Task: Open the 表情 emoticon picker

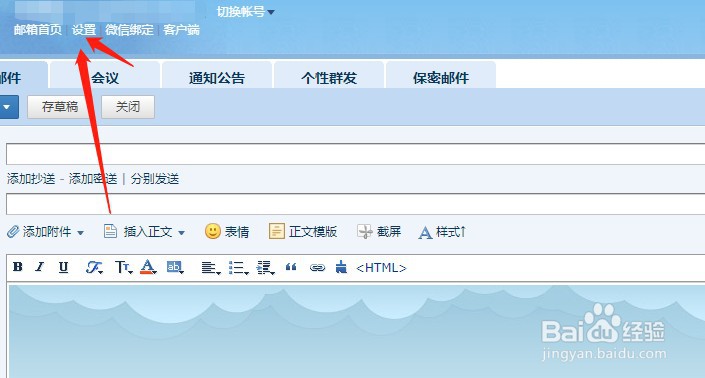Action: pyautogui.click(x=227, y=231)
